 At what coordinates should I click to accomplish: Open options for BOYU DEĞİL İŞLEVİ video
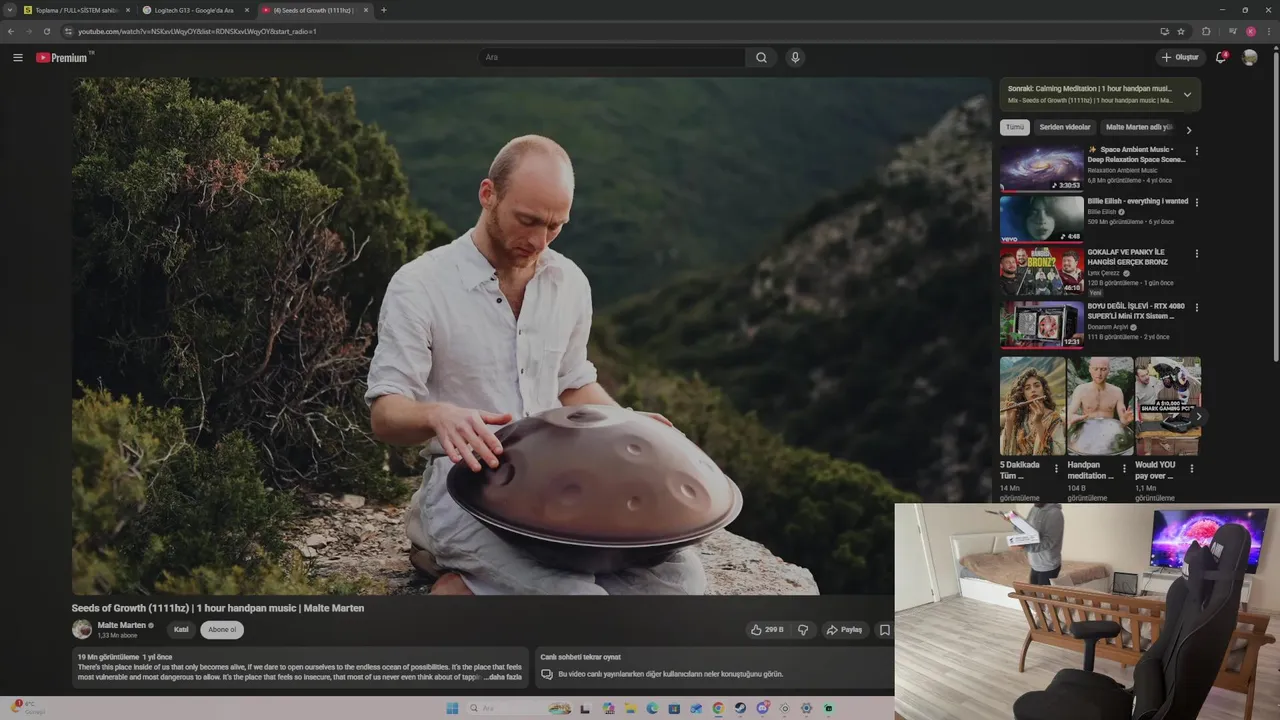[1197, 308]
